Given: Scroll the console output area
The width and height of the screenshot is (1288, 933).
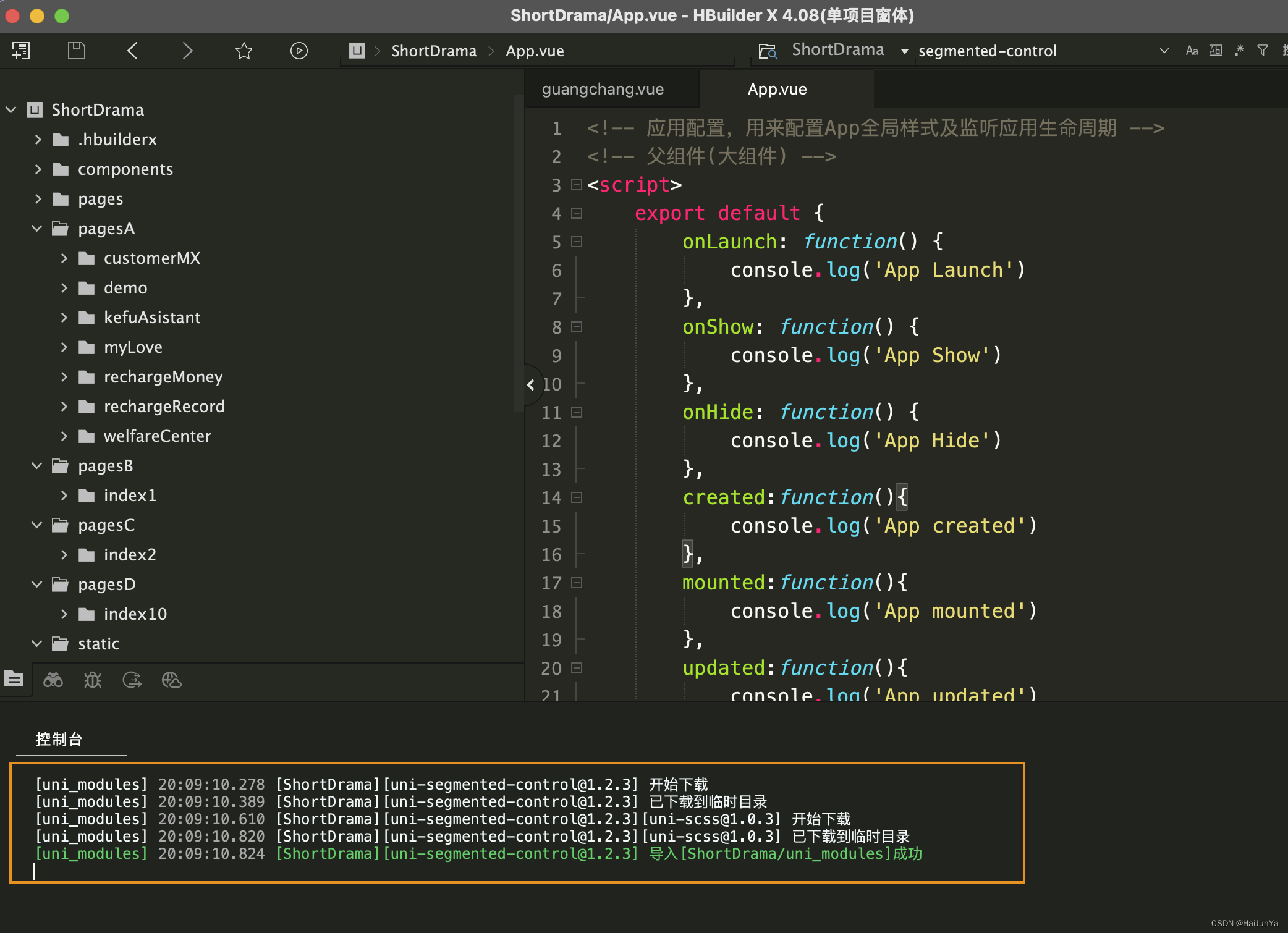Looking at the screenshot, I should coord(644,830).
